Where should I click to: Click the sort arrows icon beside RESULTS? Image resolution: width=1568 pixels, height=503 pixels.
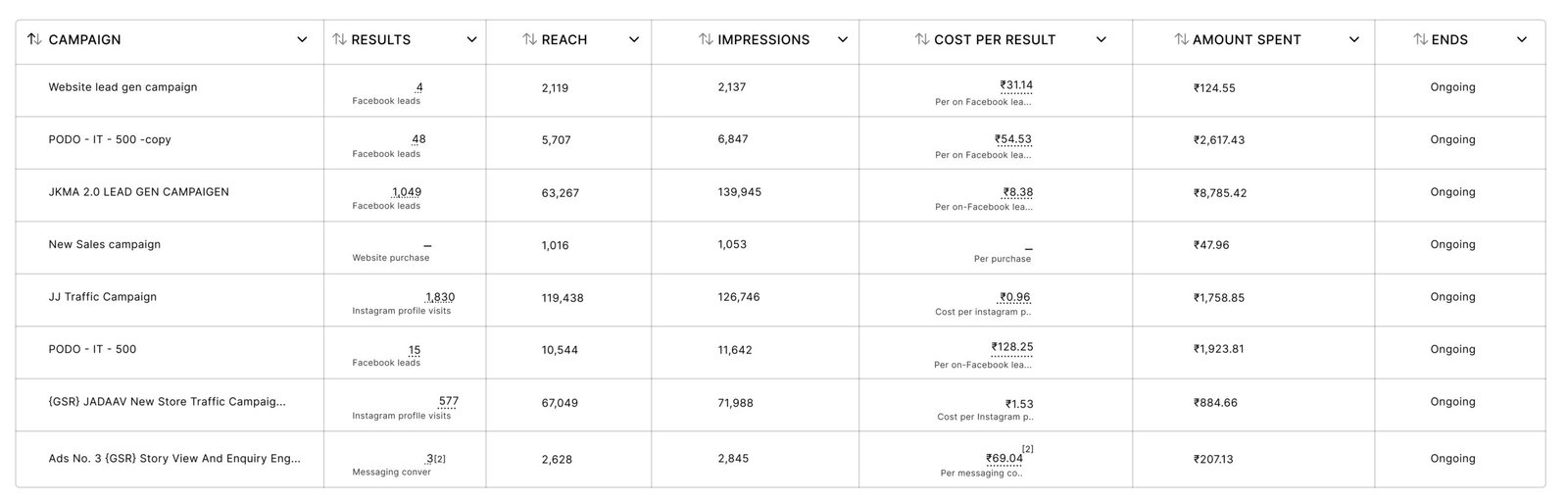(x=339, y=39)
